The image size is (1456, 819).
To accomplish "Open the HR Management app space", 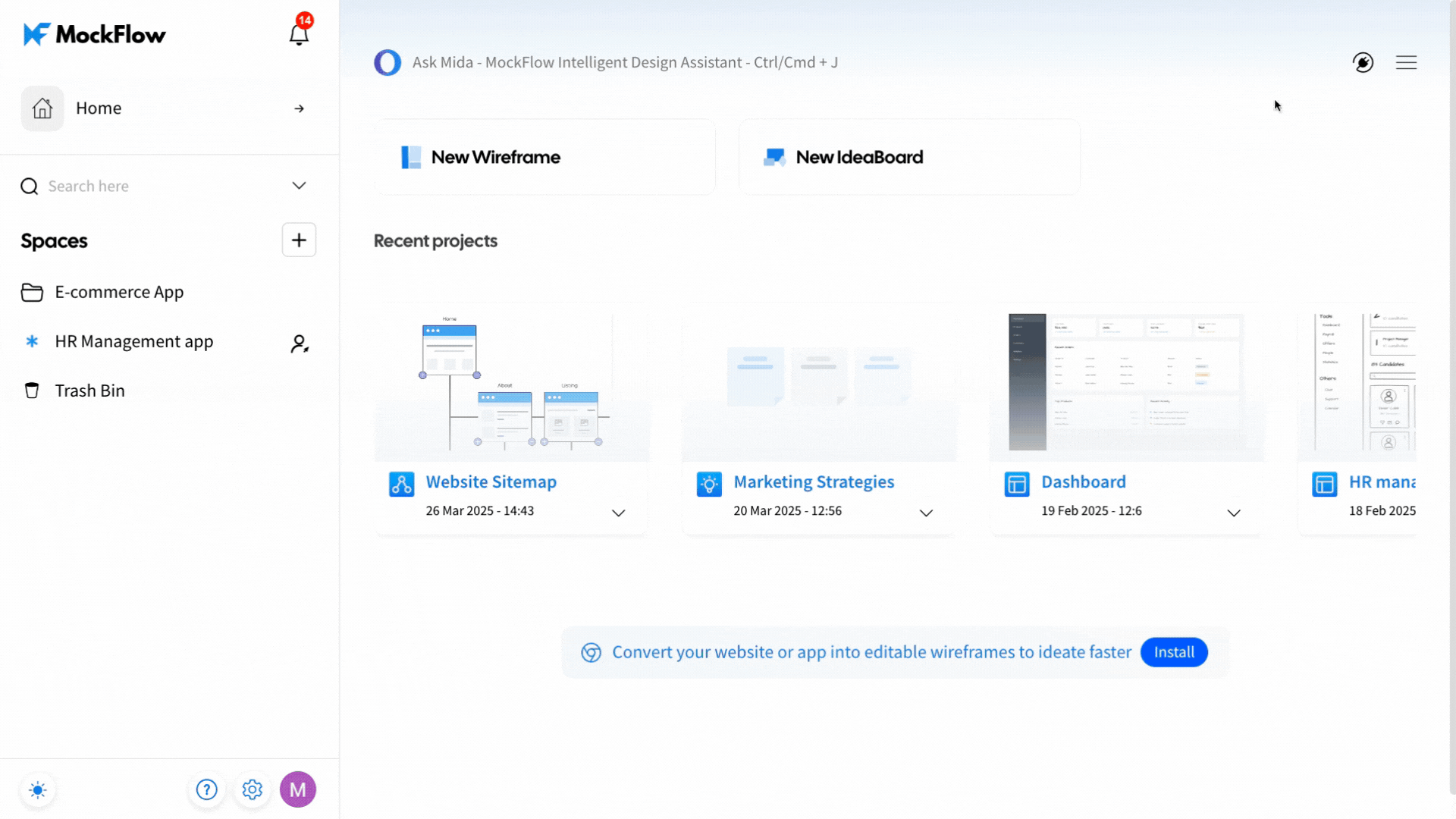I will click(134, 341).
